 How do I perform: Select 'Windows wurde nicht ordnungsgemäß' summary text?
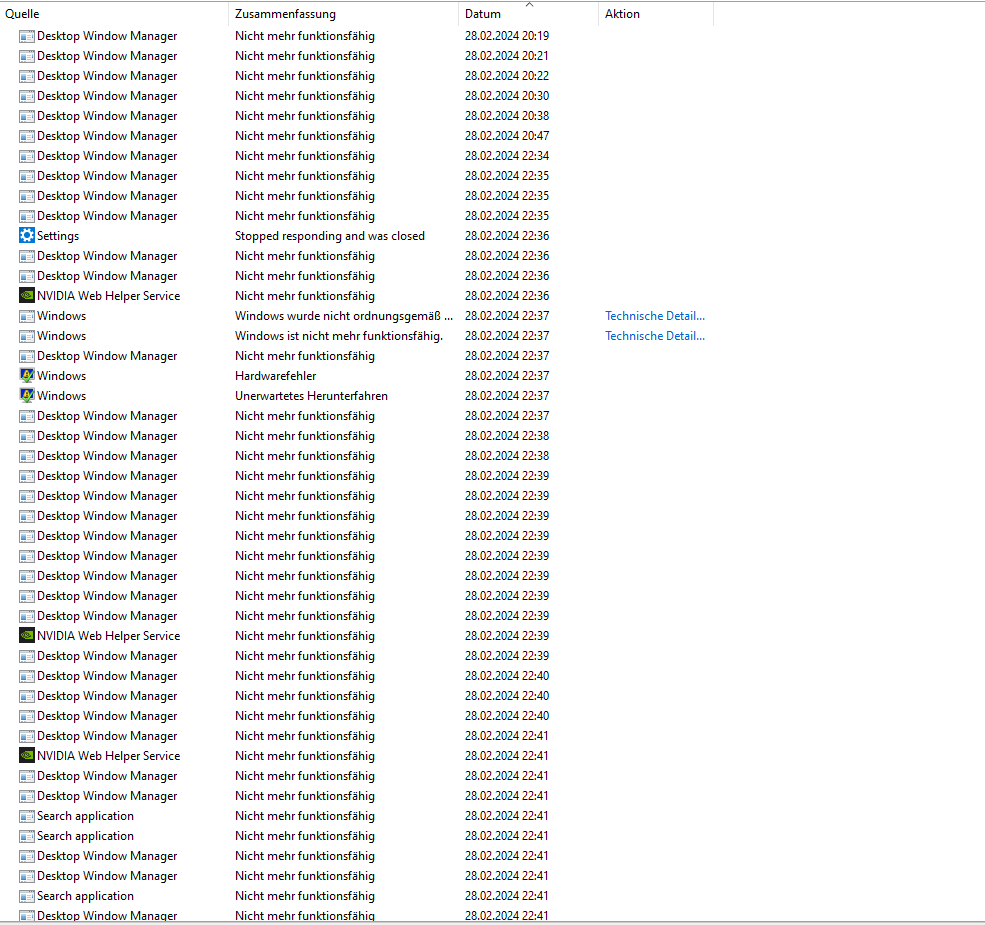click(344, 315)
